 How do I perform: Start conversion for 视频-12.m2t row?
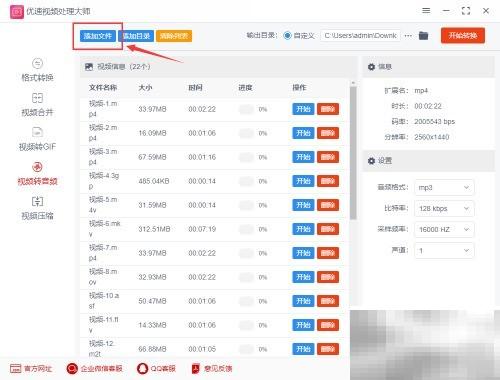coord(303,349)
